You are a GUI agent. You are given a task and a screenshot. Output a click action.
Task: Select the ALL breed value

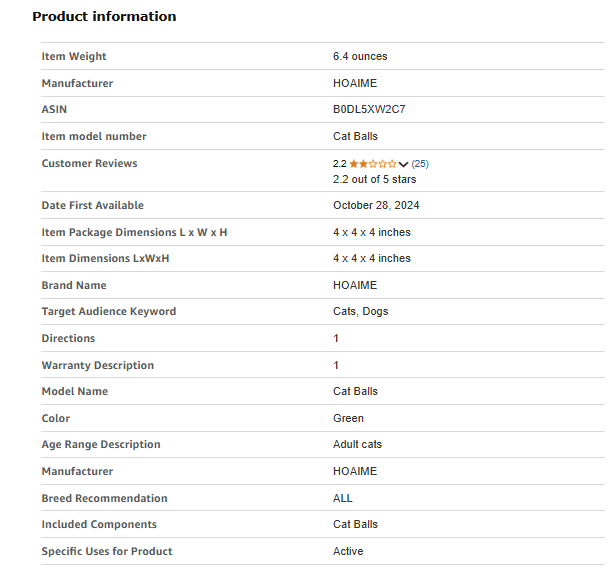(343, 498)
